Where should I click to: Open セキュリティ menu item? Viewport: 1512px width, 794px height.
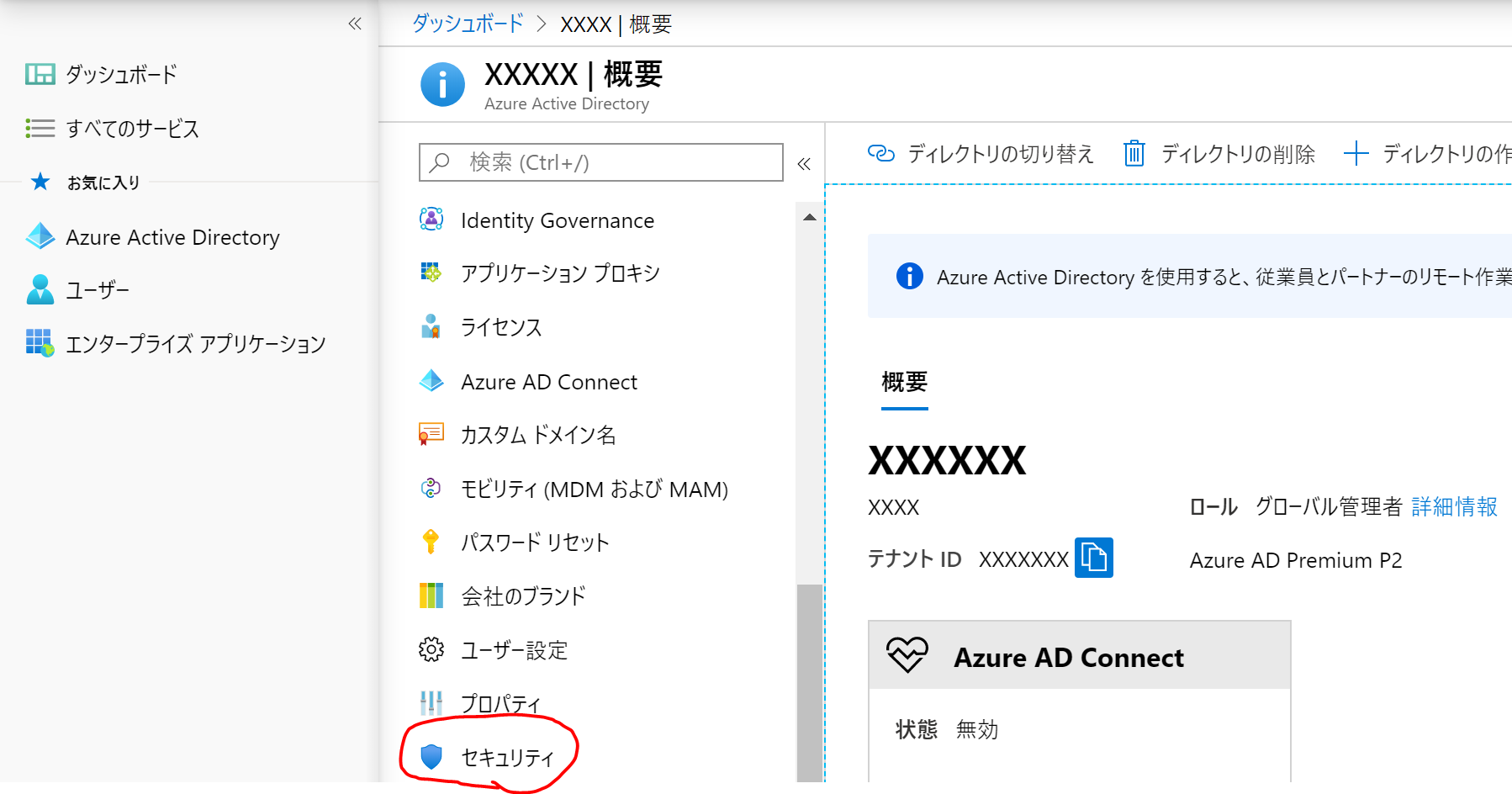(x=508, y=758)
